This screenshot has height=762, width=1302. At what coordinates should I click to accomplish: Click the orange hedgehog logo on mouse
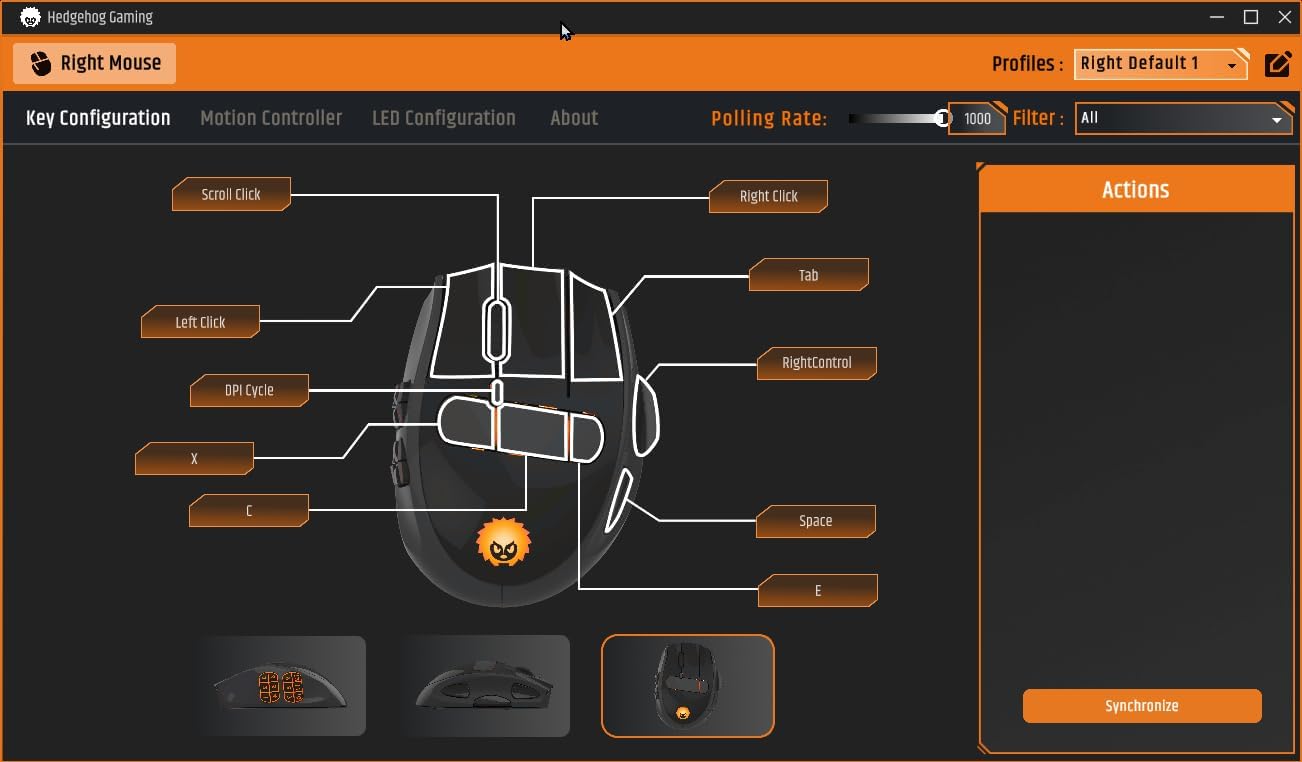tap(503, 543)
